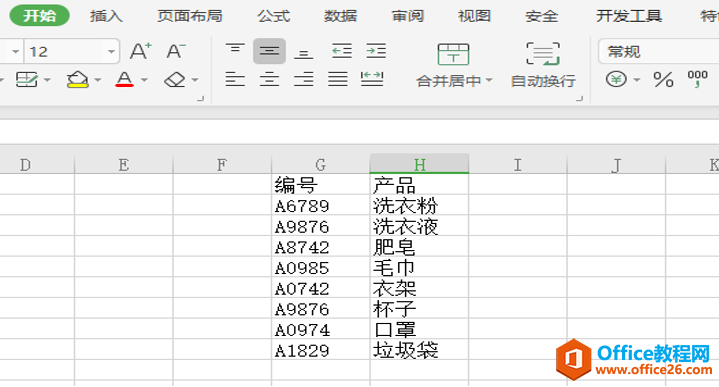Click the auto wrap text icon
The width and height of the screenshot is (719, 387).
pyautogui.click(x=543, y=54)
